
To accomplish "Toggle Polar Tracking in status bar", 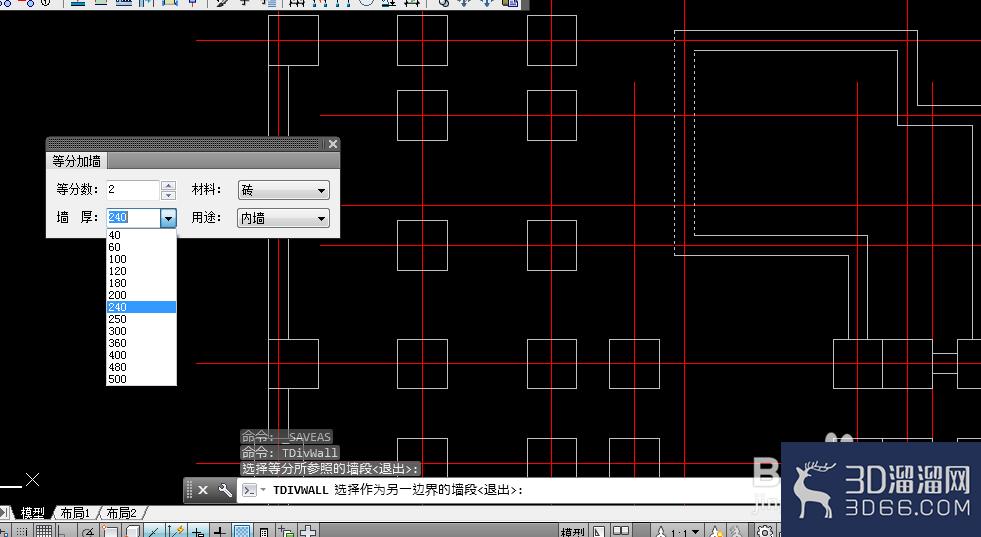I will (x=89, y=531).
